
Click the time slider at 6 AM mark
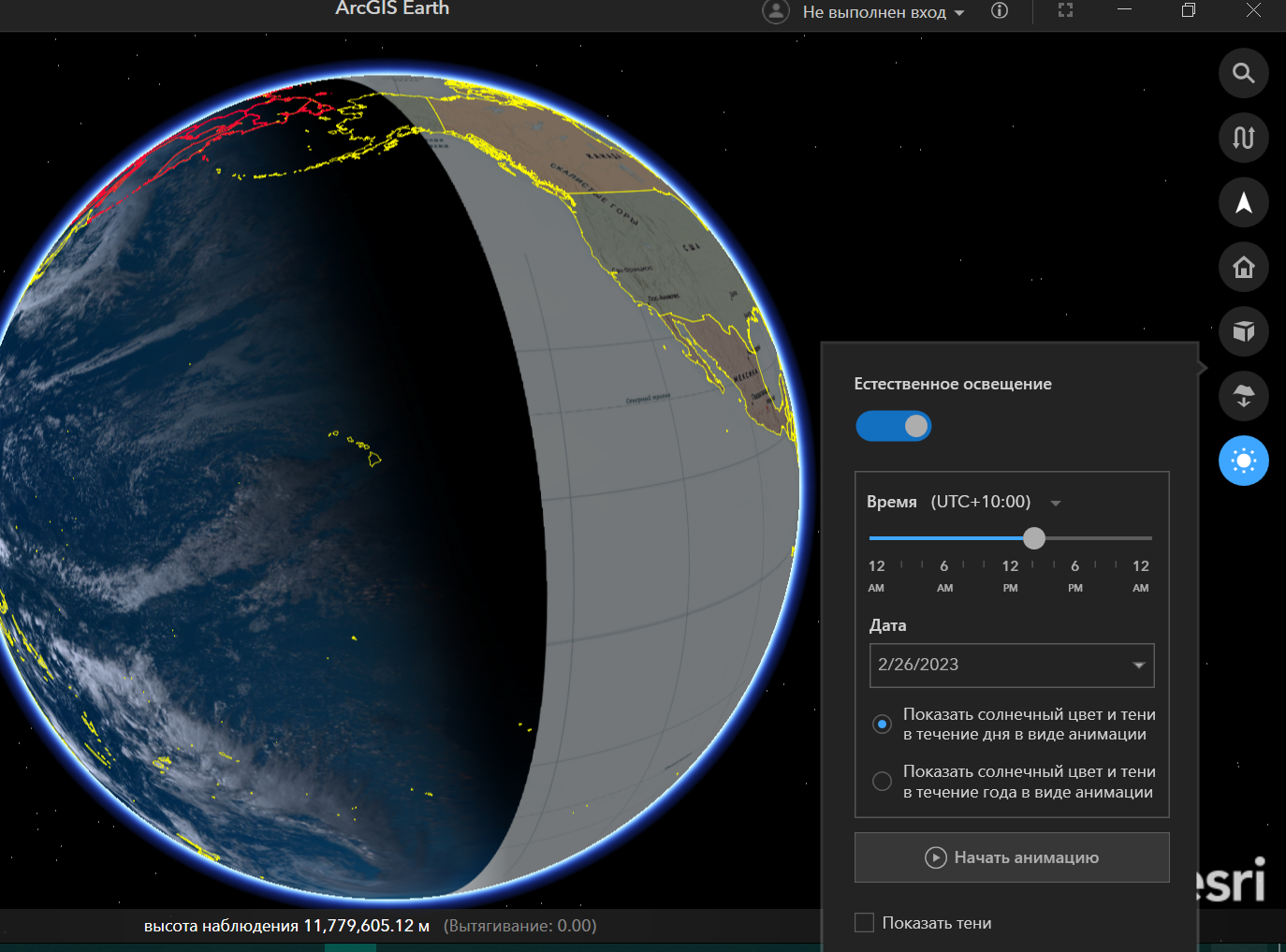[x=944, y=538]
